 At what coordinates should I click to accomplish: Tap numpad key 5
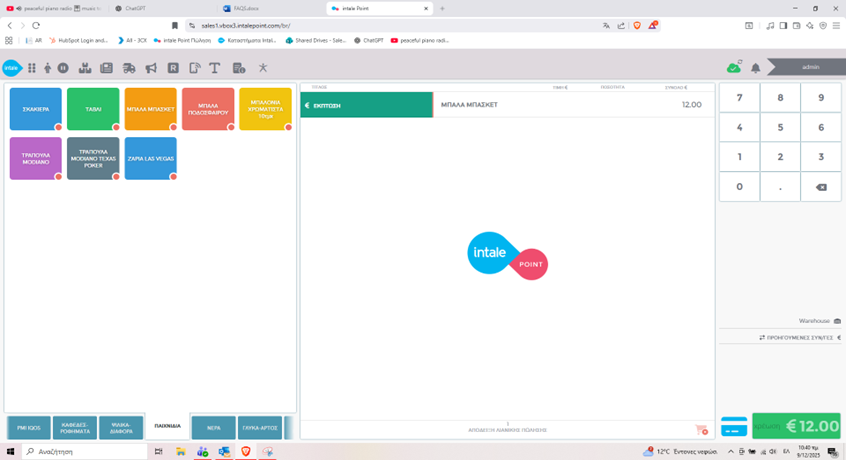point(780,127)
